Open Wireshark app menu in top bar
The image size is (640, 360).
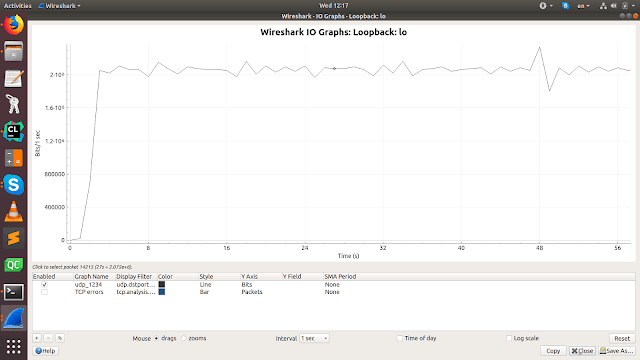[60, 6]
